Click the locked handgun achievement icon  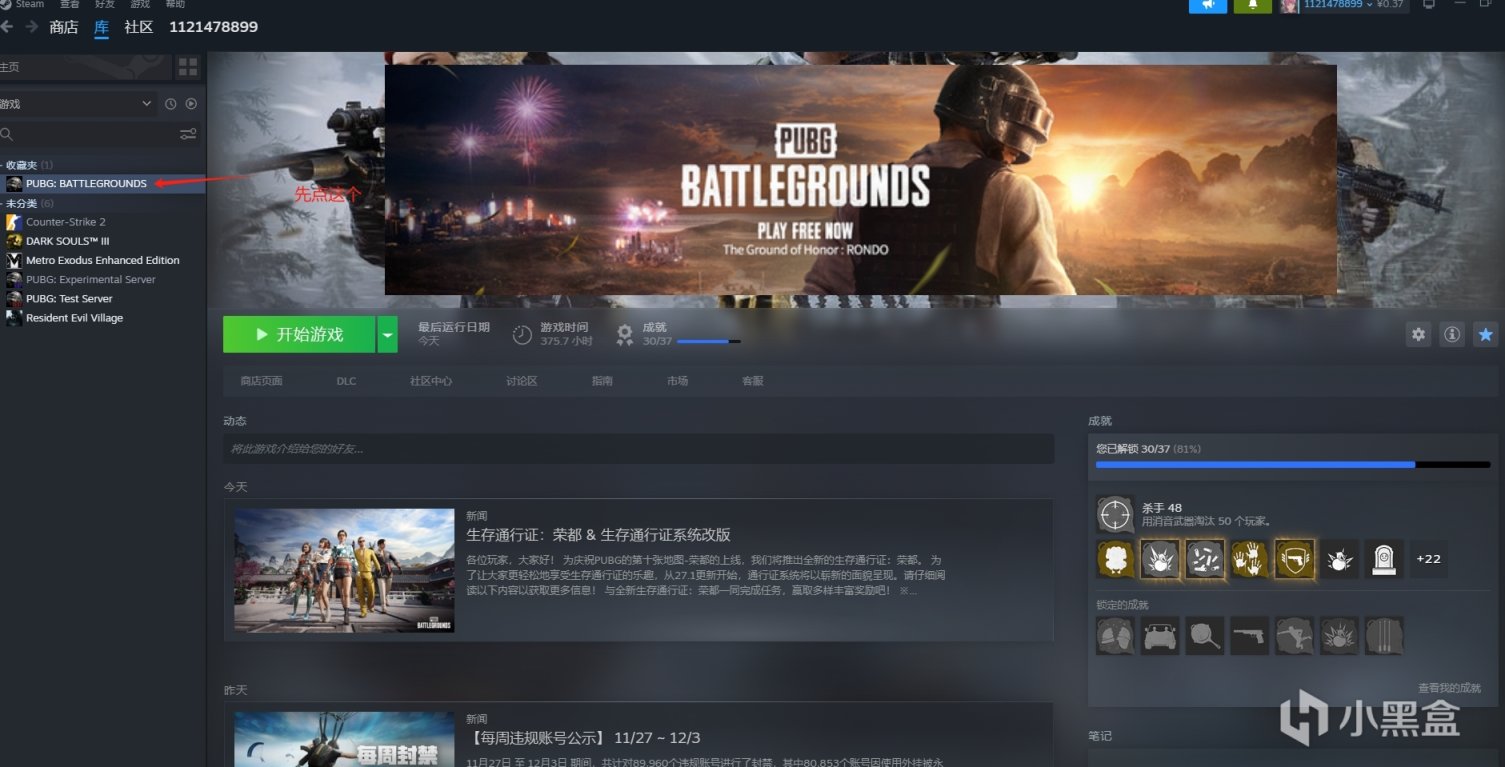1250,635
